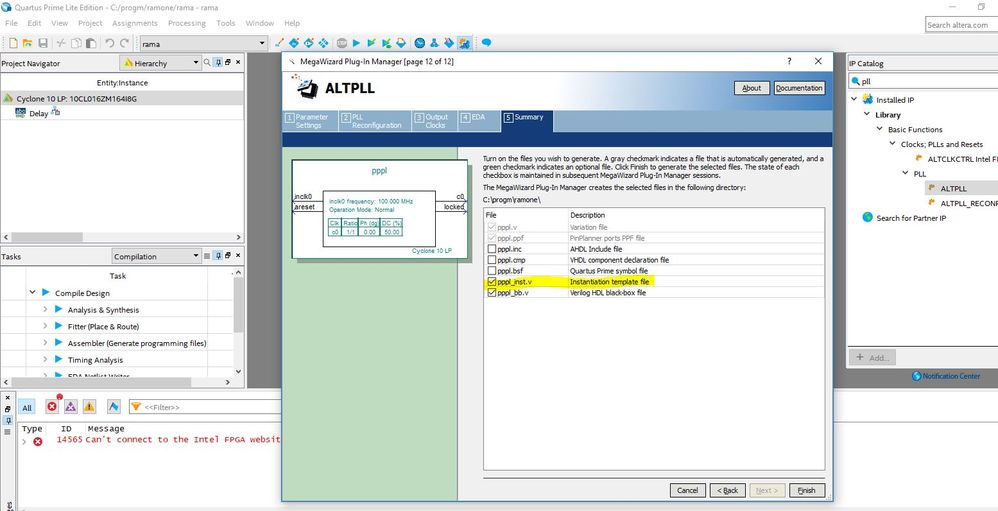Click the Start Compilation play icon

tap(356, 43)
